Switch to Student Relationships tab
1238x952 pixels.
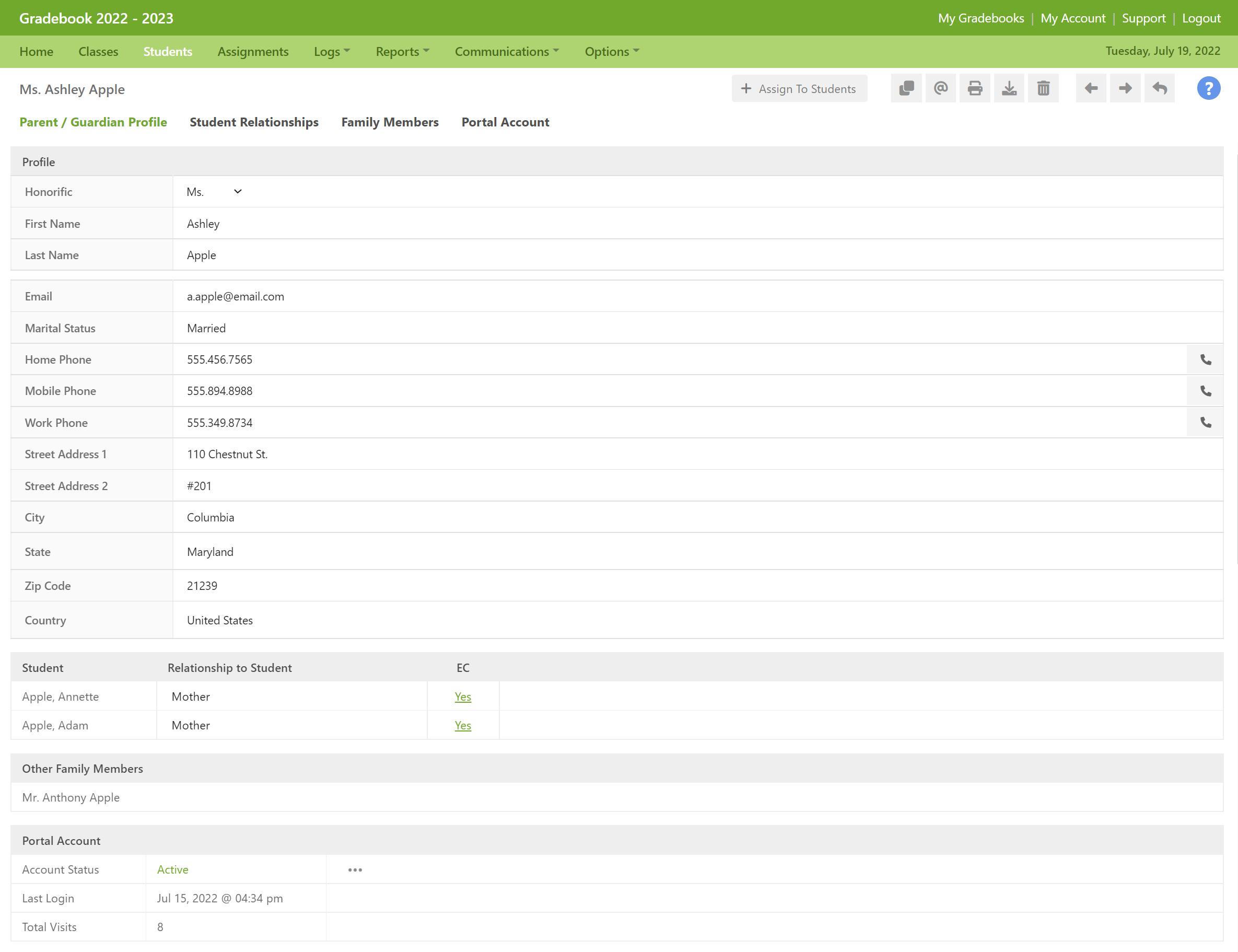254,122
